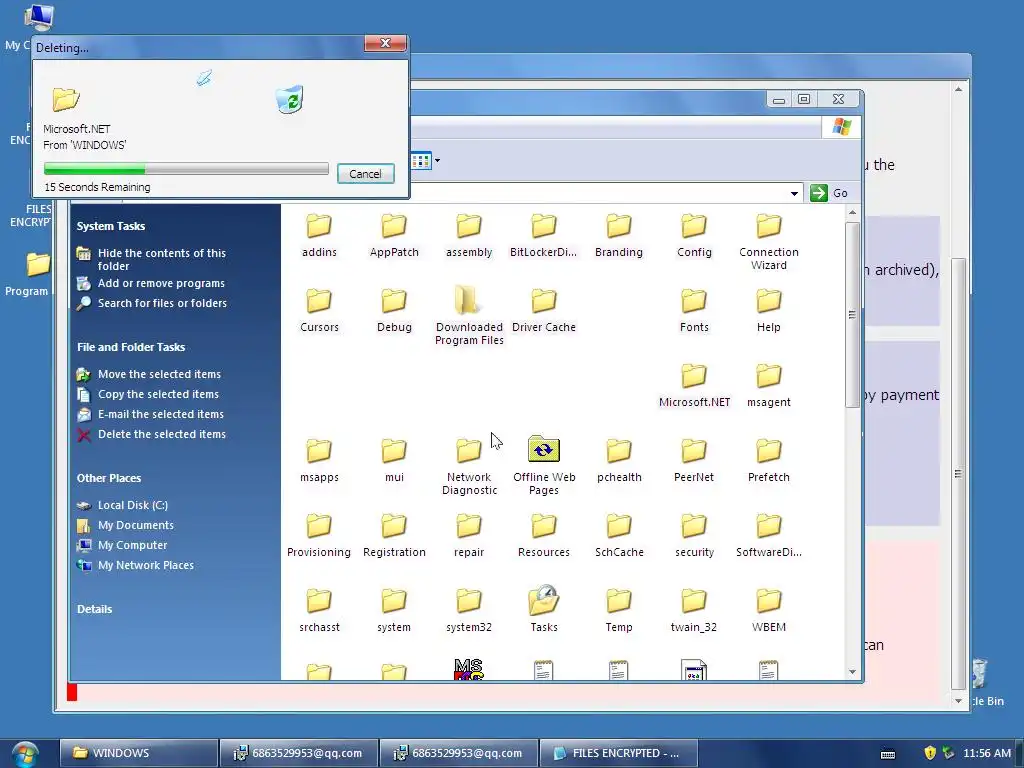The width and height of the screenshot is (1024, 768).
Task: Open My Documents in Other Places
Action: 135,525
